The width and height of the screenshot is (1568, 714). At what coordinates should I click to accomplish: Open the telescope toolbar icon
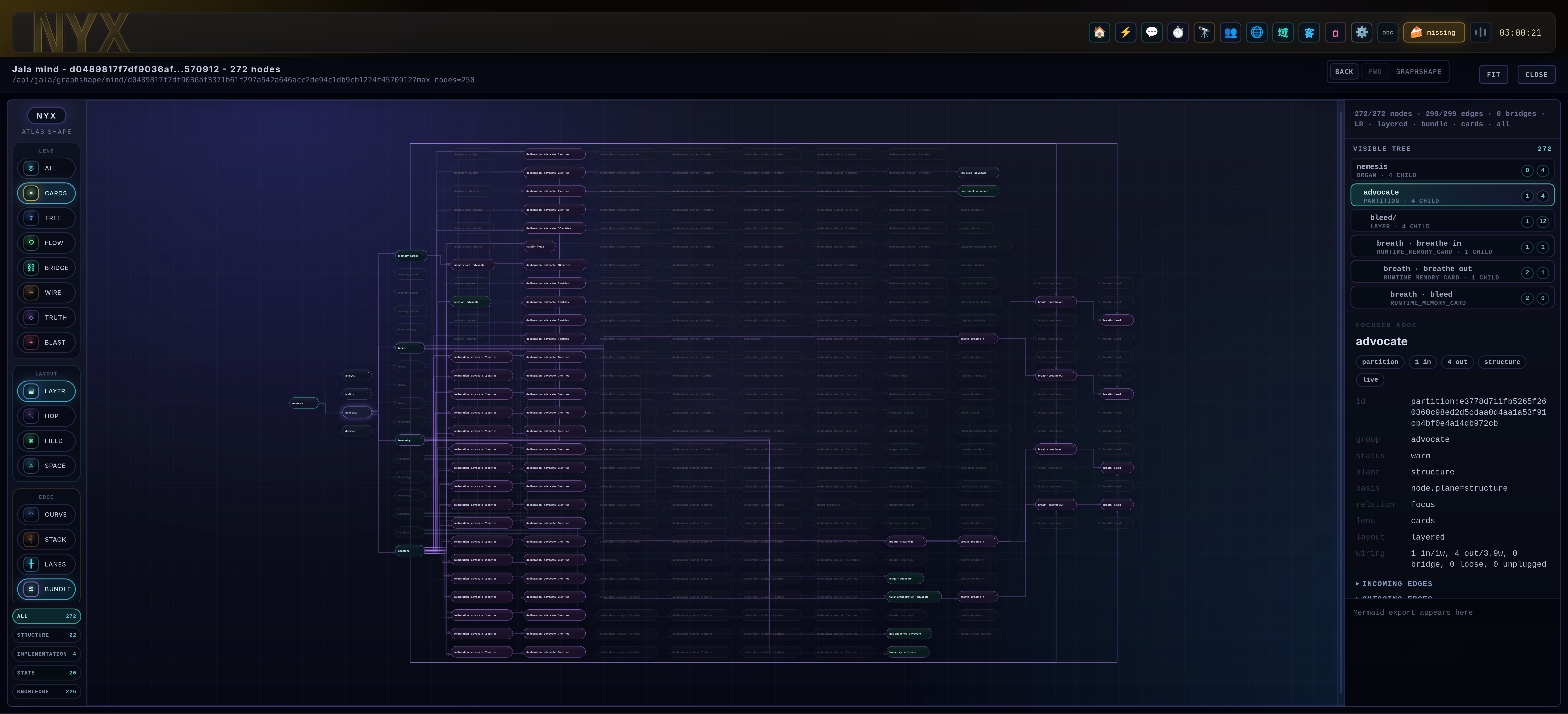[1204, 33]
